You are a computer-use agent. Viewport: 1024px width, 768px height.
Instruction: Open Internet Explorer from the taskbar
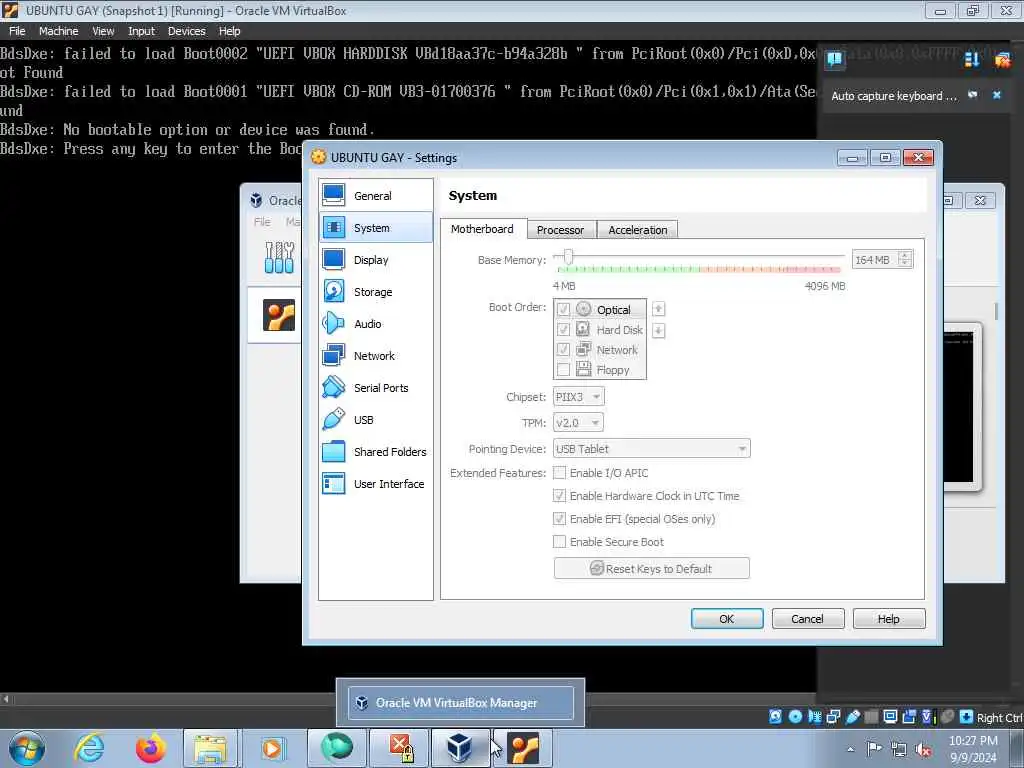(89, 748)
